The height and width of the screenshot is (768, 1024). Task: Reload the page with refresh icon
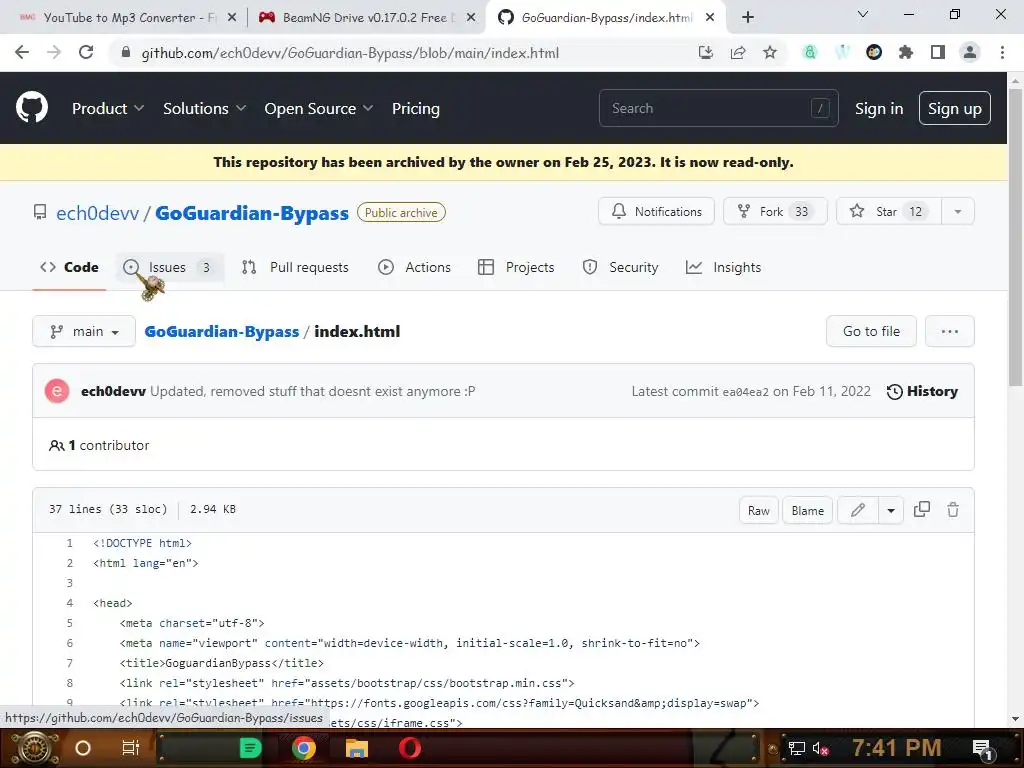(x=86, y=53)
